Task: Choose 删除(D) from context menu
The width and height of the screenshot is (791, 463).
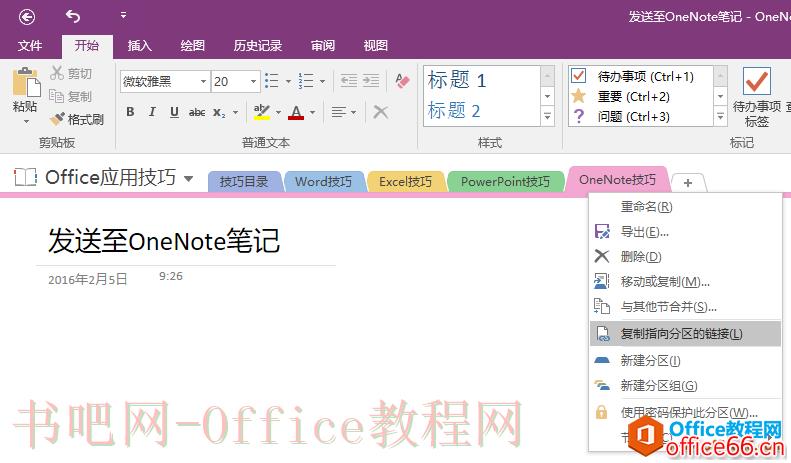Action: 685,257
